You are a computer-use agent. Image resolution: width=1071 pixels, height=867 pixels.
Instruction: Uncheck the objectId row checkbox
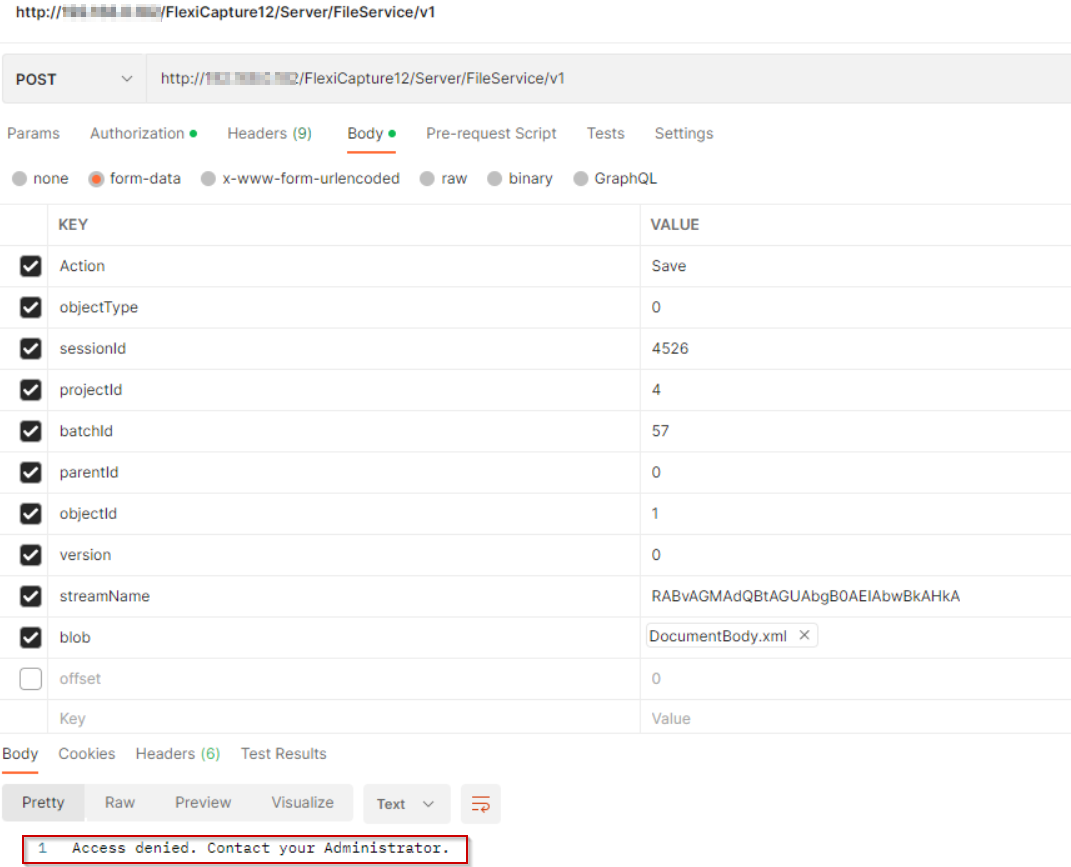pyautogui.click(x=31, y=514)
